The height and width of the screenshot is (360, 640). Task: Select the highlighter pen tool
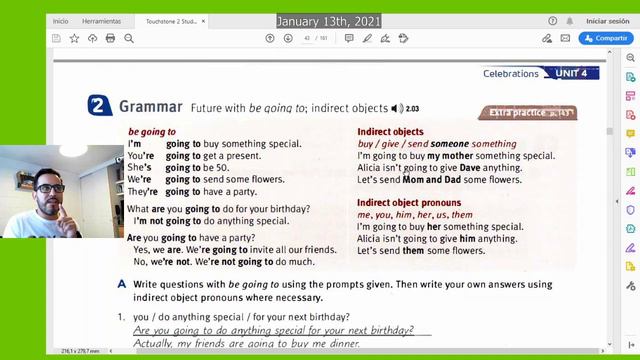pos(367,38)
